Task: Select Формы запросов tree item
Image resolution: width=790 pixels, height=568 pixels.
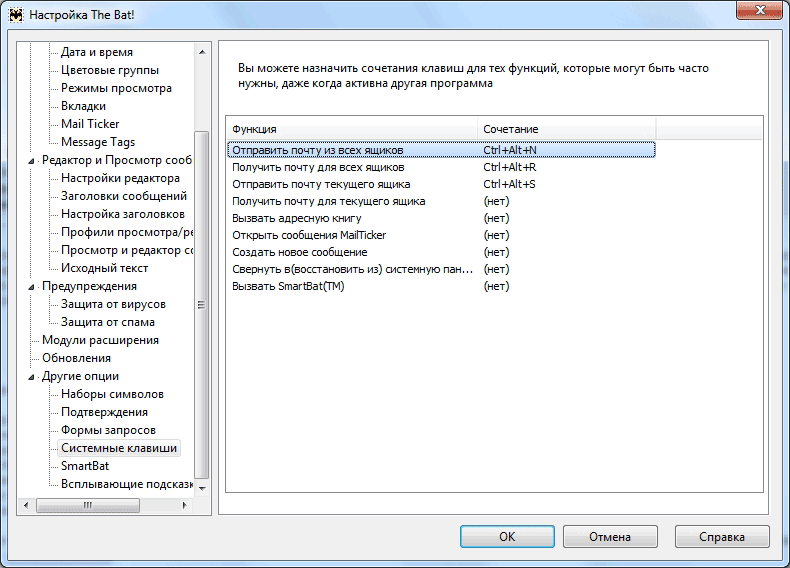Action: pyautogui.click(x=108, y=430)
